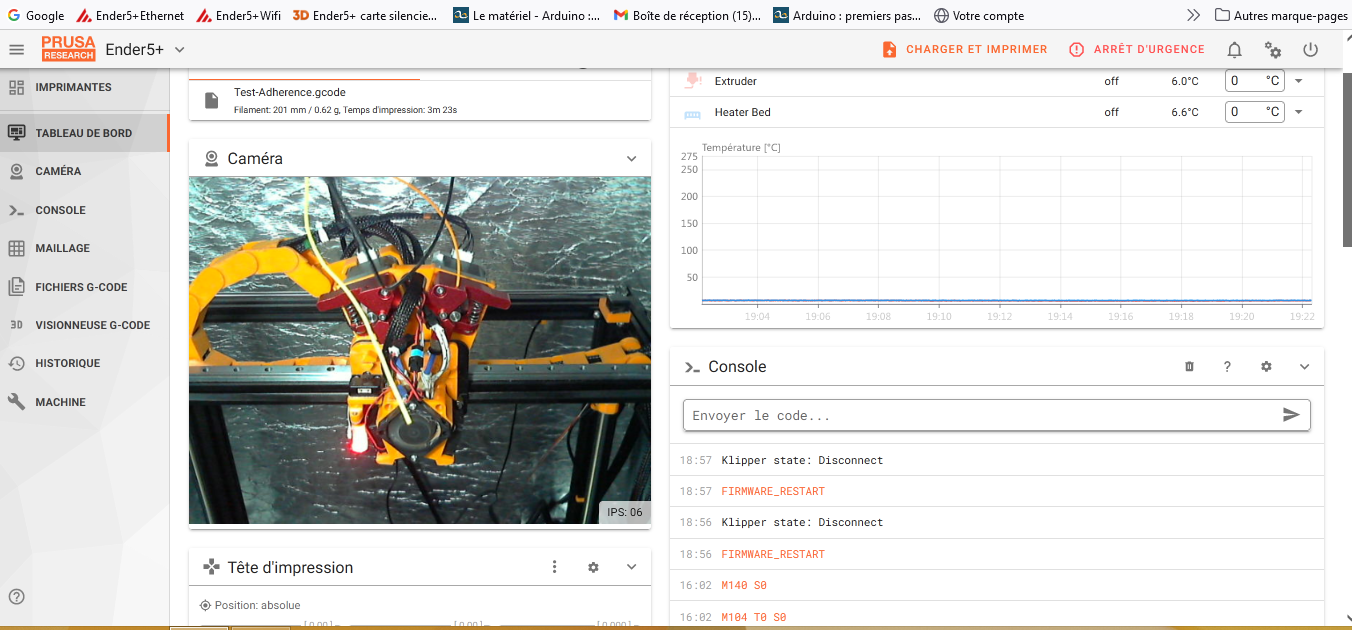Screen dimensions: 1352x630
Task: Clear the console with trash icon
Action: 1189,367
